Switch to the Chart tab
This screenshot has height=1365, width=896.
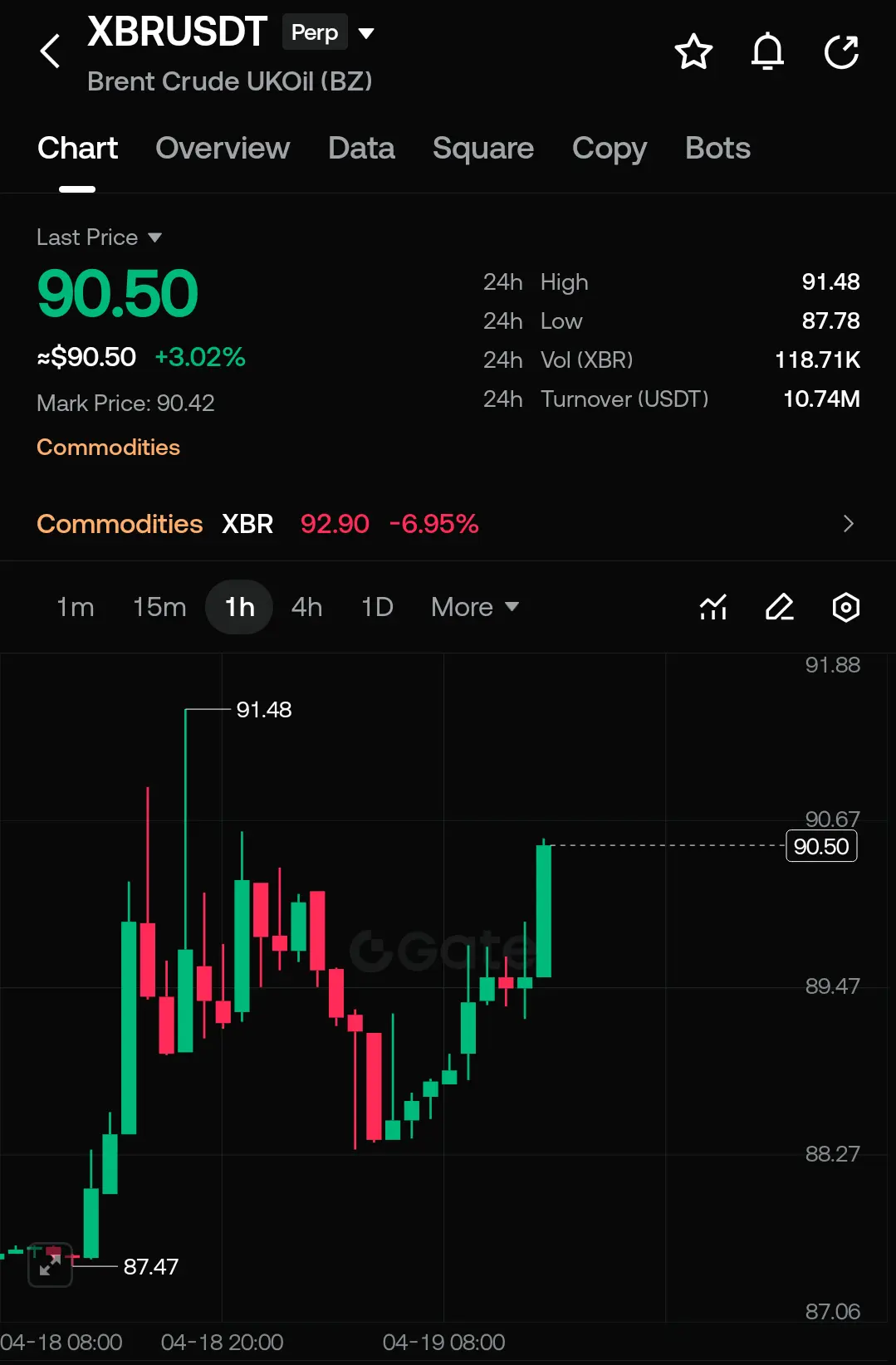[x=77, y=149]
